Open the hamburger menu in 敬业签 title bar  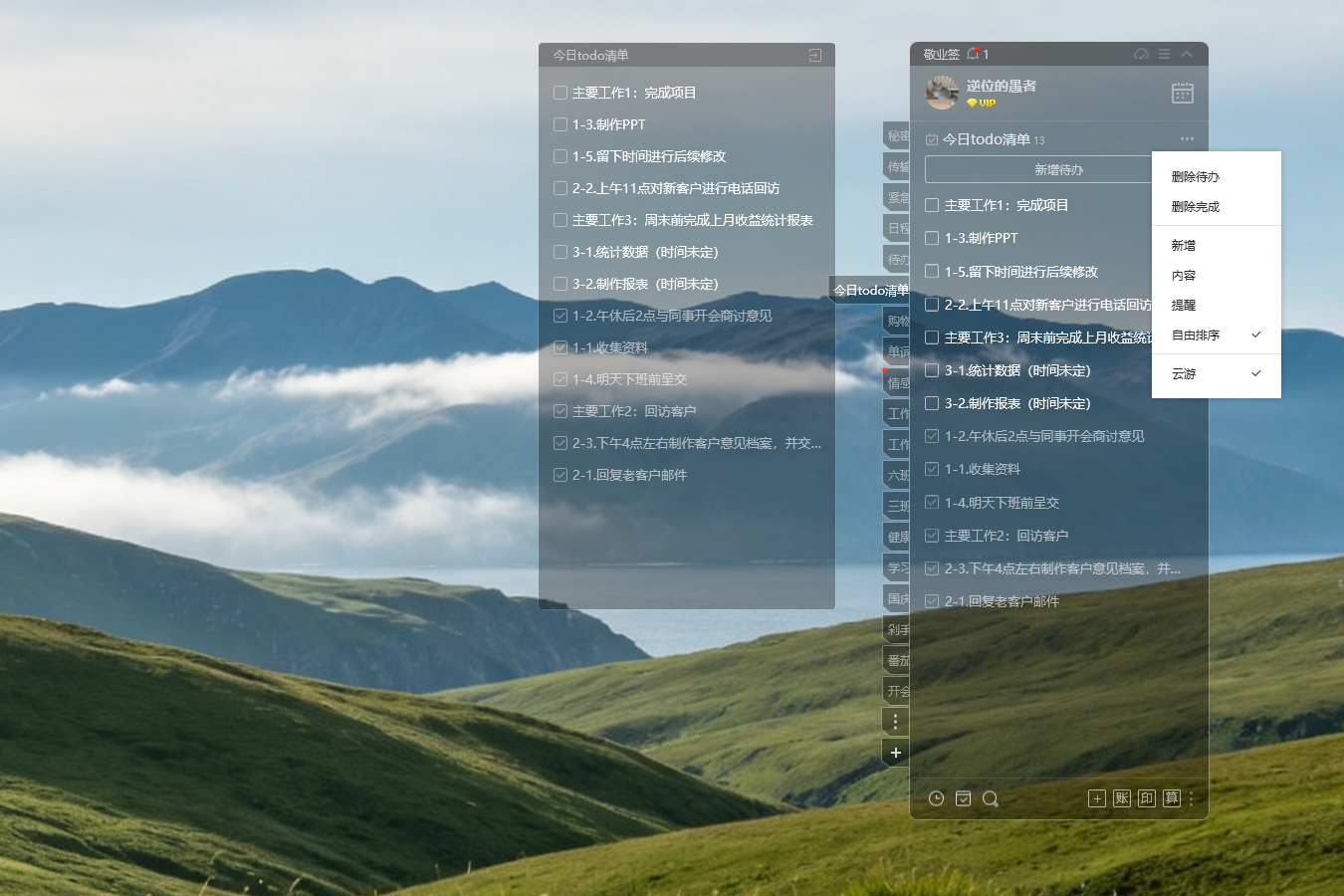(1164, 54)
